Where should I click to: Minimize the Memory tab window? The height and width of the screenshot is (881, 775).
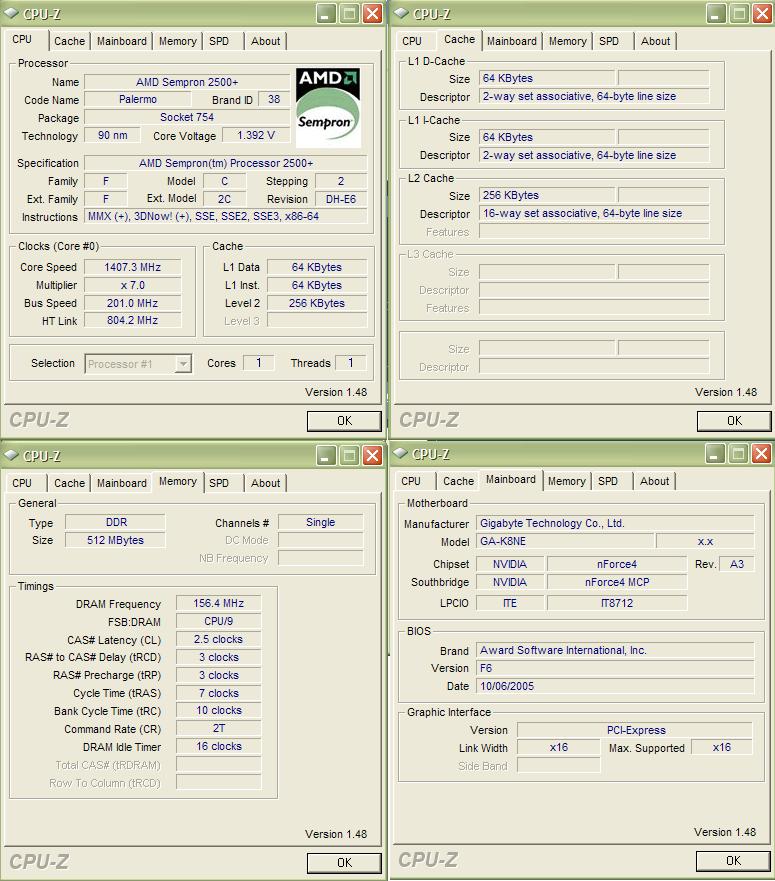coord(326,456)
